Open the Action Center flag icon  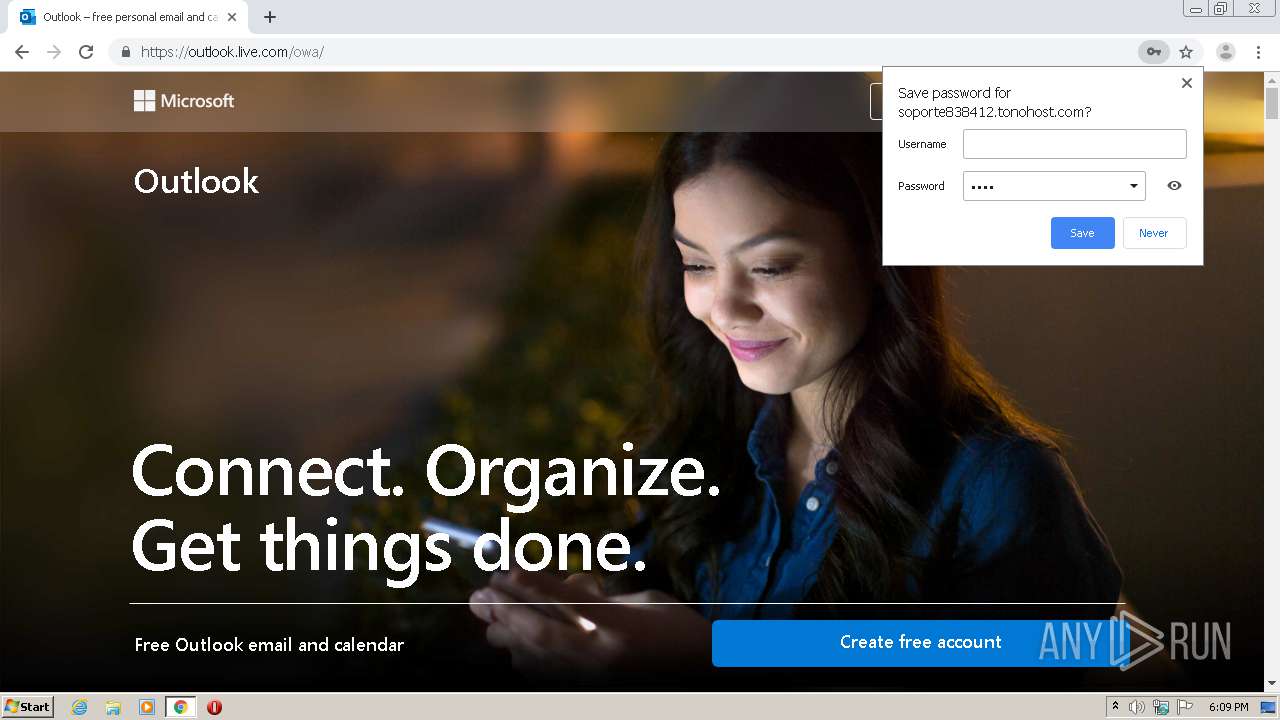pos(1185,707)
